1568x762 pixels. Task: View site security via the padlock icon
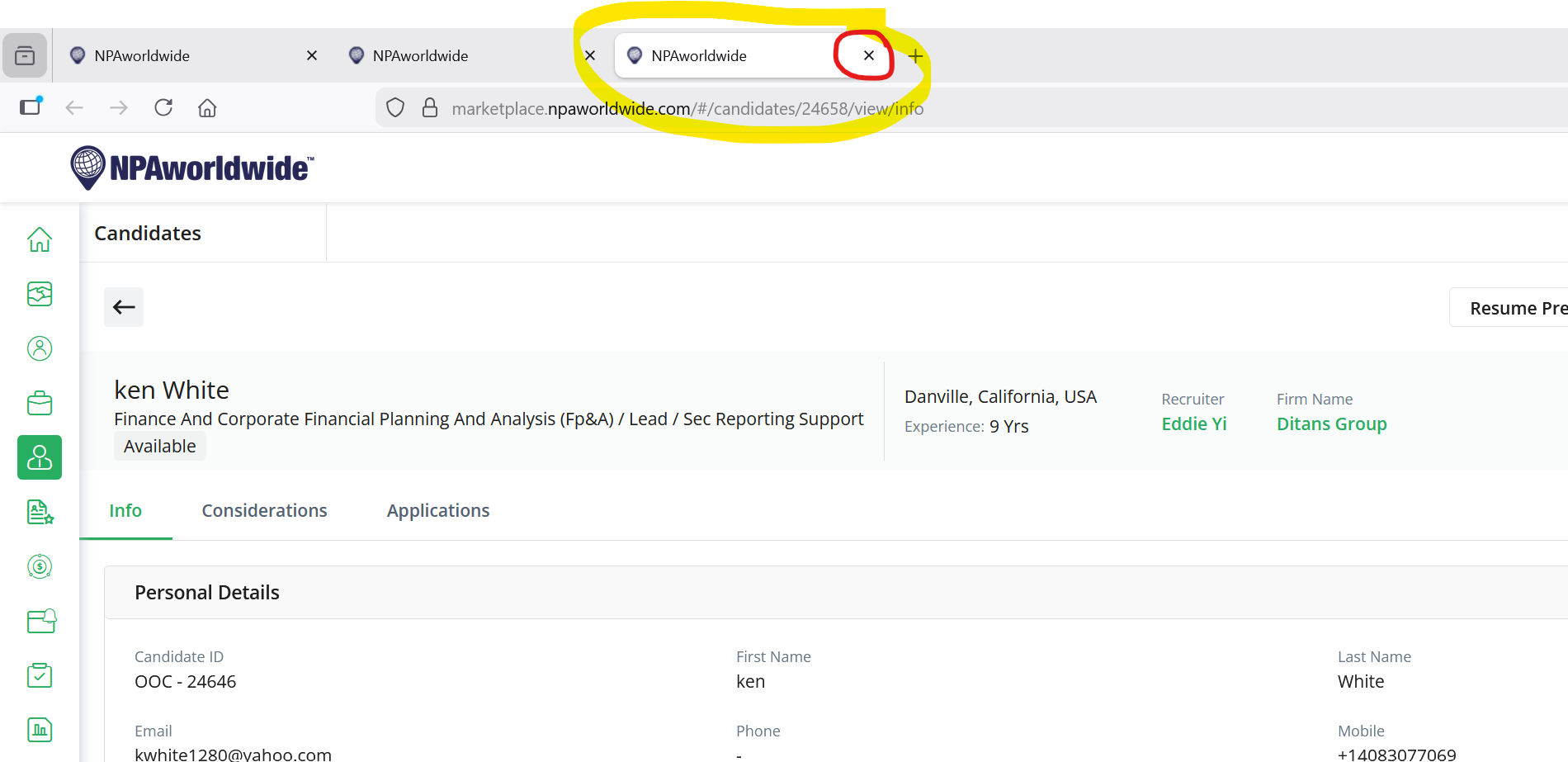[430, 108]
